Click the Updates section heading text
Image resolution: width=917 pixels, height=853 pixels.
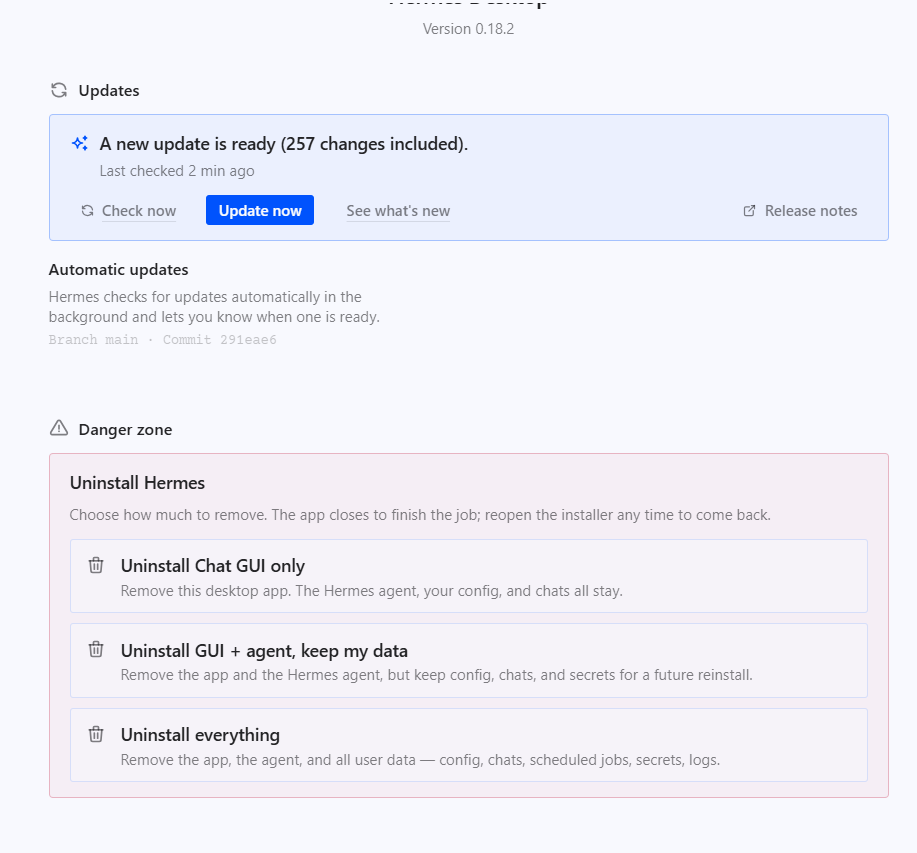pyautogui.click(x=109, y=91)
